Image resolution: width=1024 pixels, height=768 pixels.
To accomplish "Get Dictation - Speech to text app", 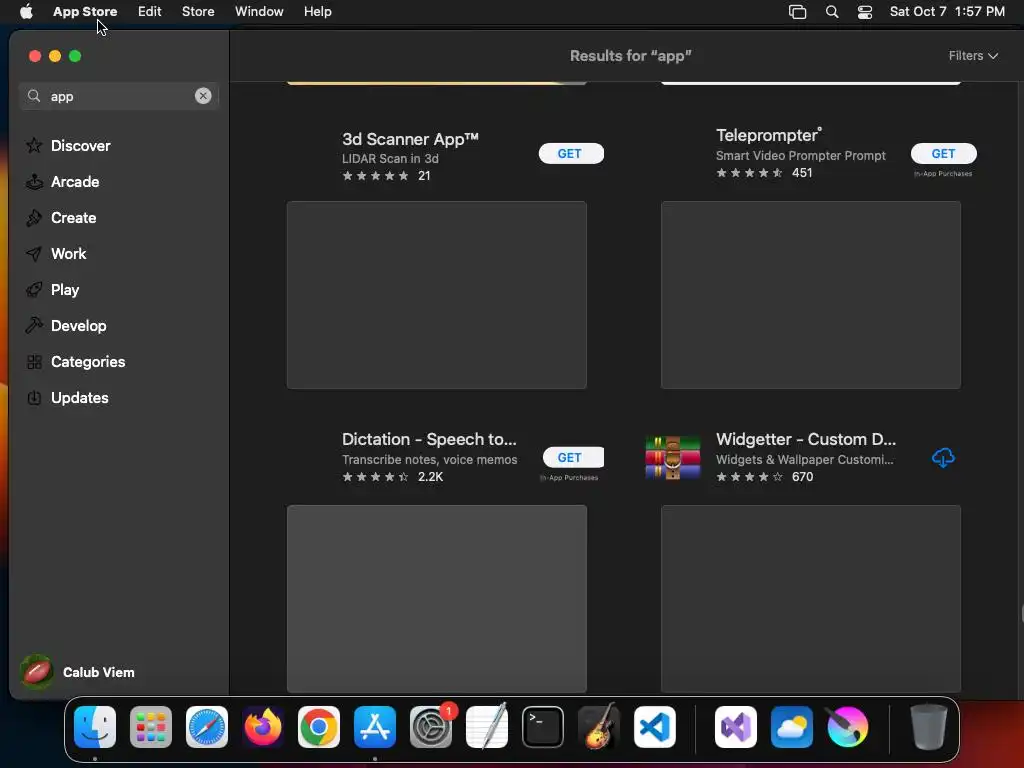I will (573, 457).
